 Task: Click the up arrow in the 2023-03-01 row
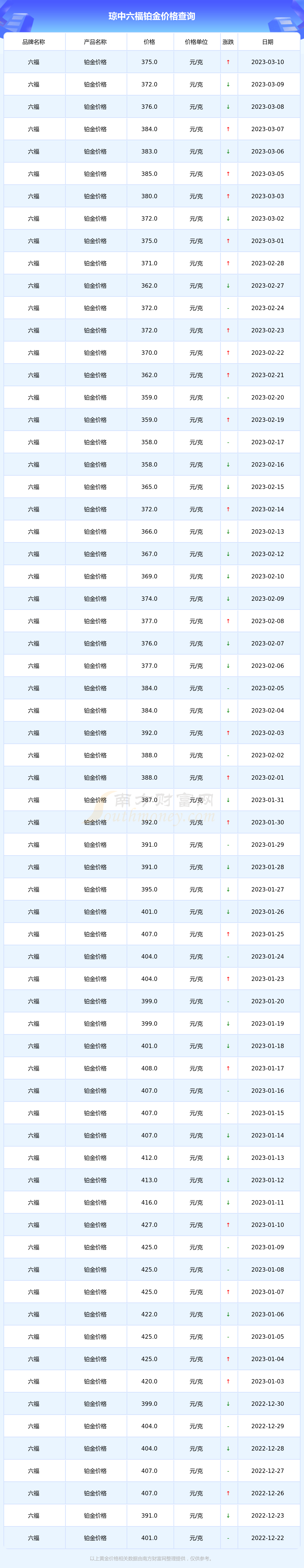[228, 241]
